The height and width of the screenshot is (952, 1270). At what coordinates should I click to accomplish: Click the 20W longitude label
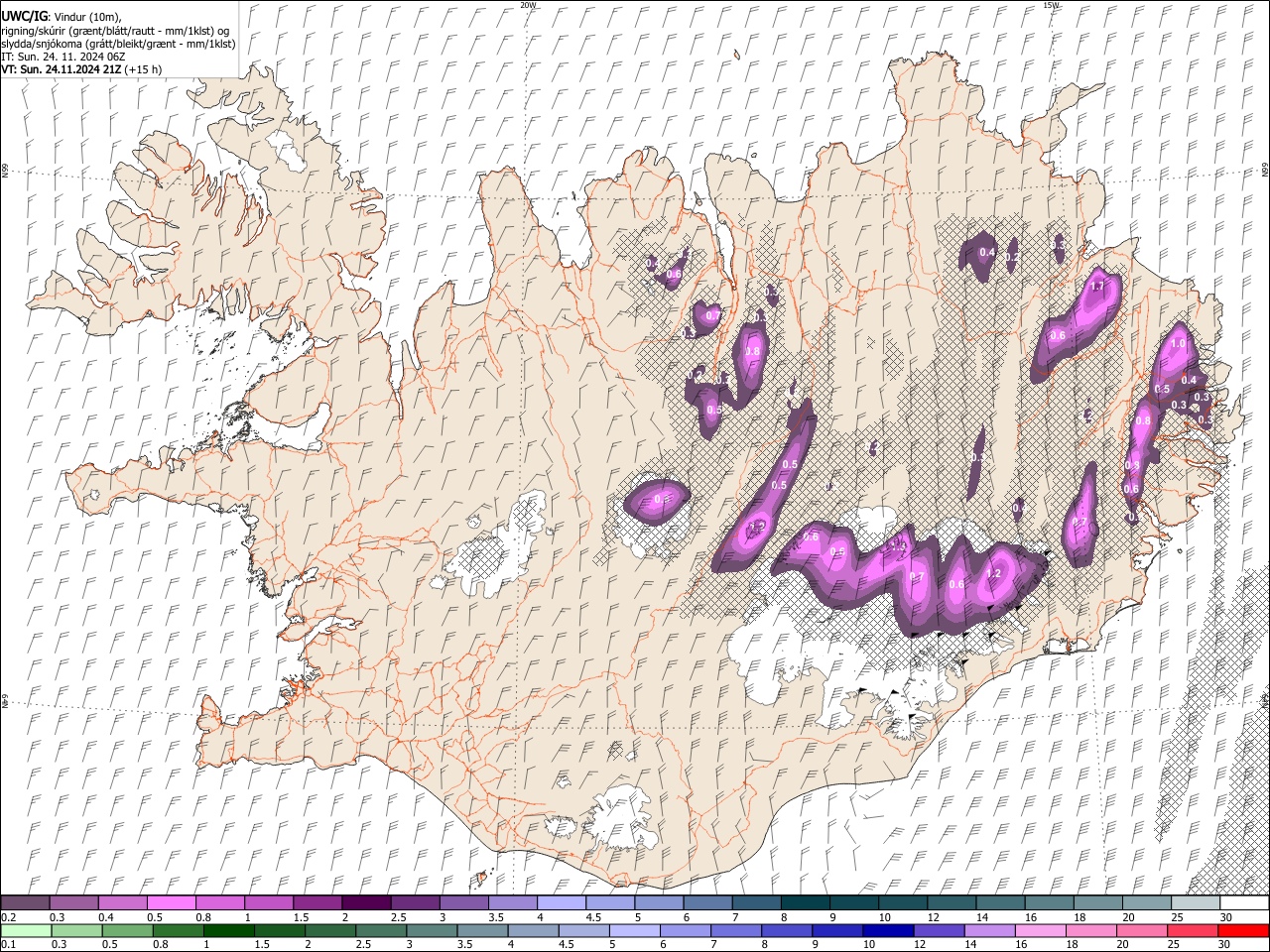[528, 5]
